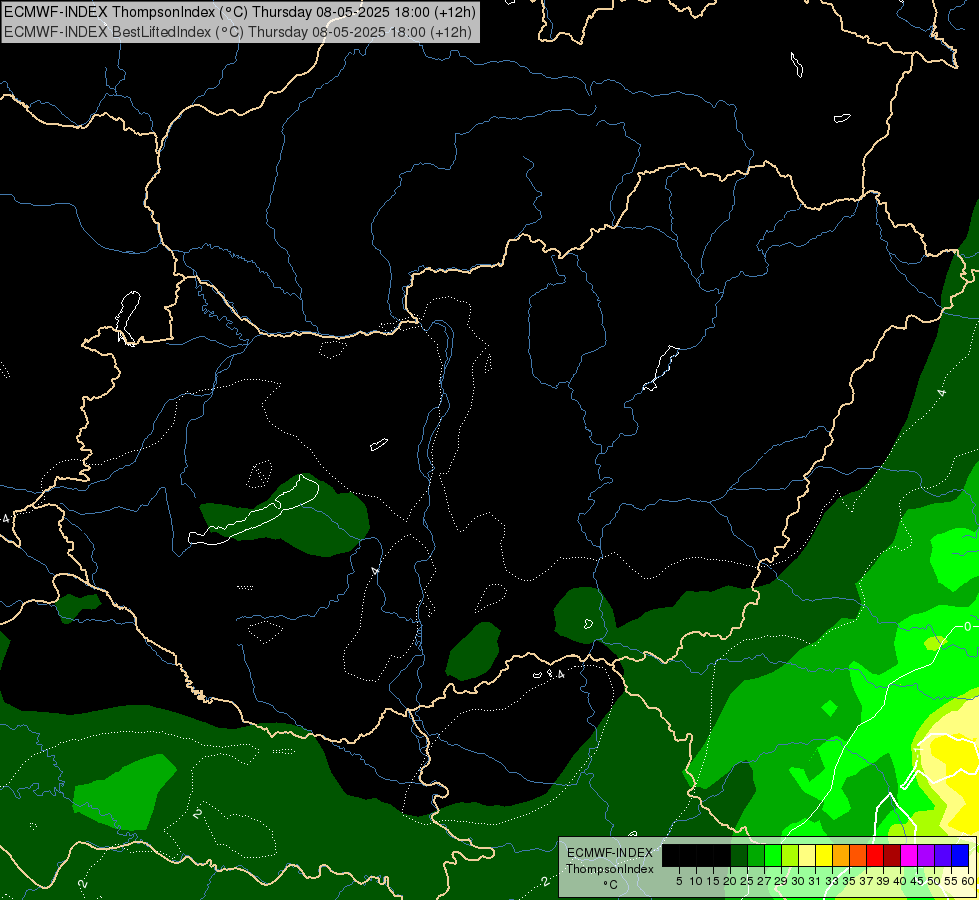Click legend tick value 15
The image size is (979, 900).
[713, 881]
